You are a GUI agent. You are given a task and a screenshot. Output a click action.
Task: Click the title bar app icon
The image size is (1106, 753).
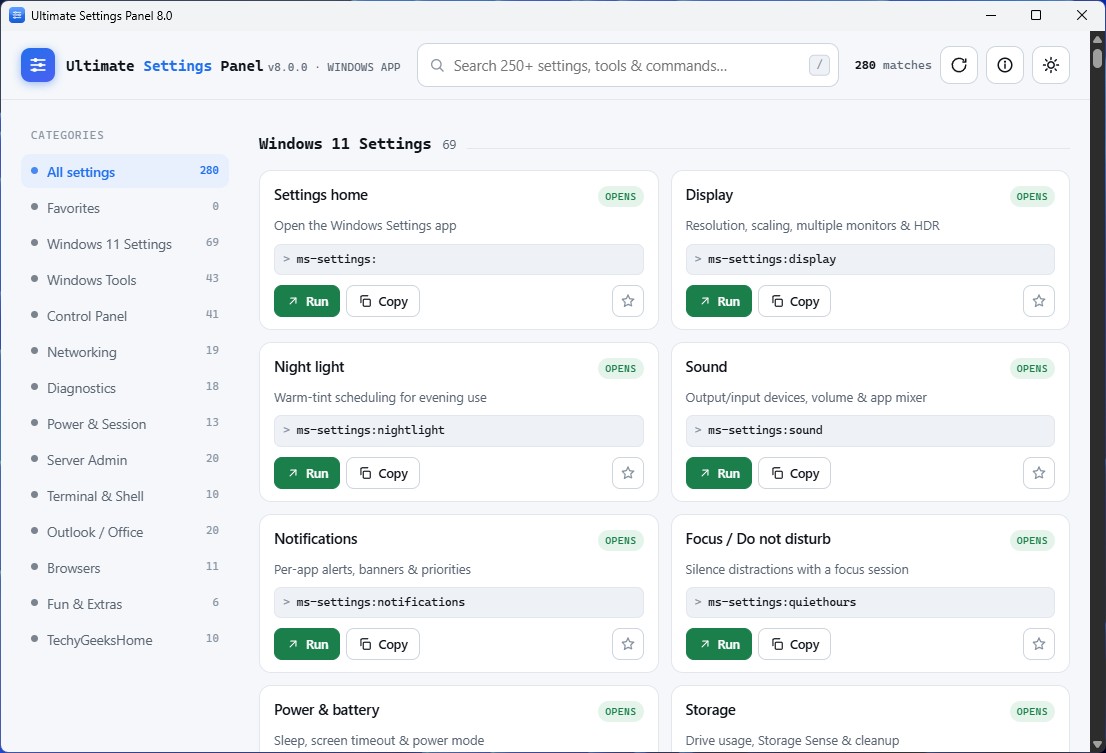pos(17,15)
